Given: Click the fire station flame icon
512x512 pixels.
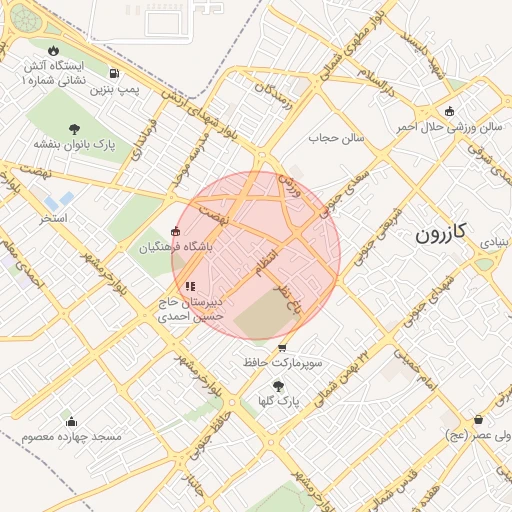Looking at the screenshot, I should 53,51.
